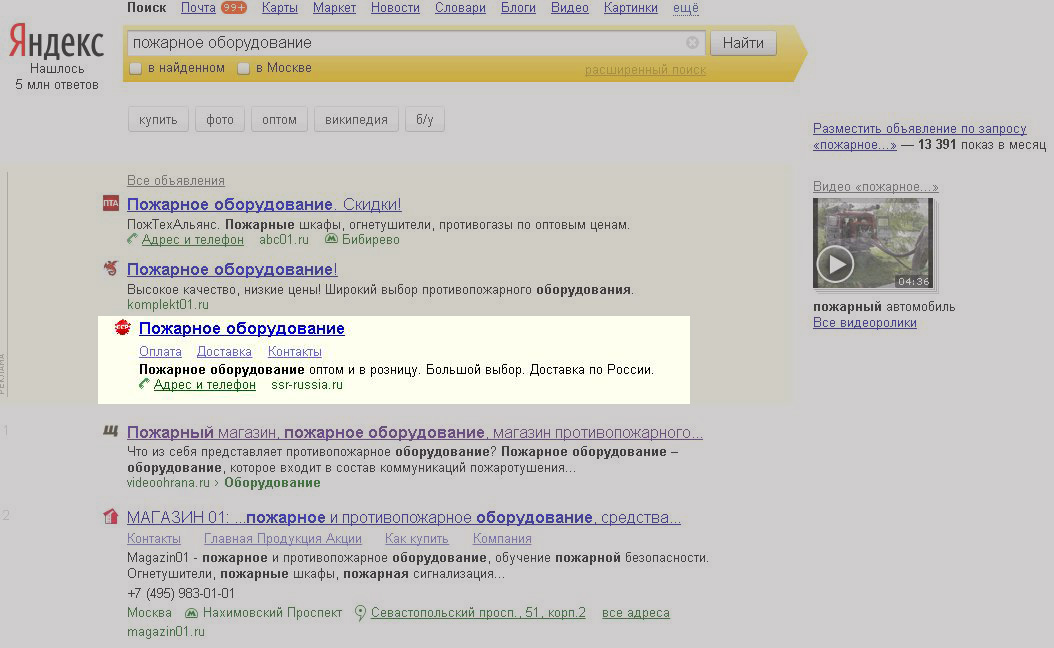Click the red dragon favicon of komplekt01.ru ad

pyautogui.click(x=111, y=268)
